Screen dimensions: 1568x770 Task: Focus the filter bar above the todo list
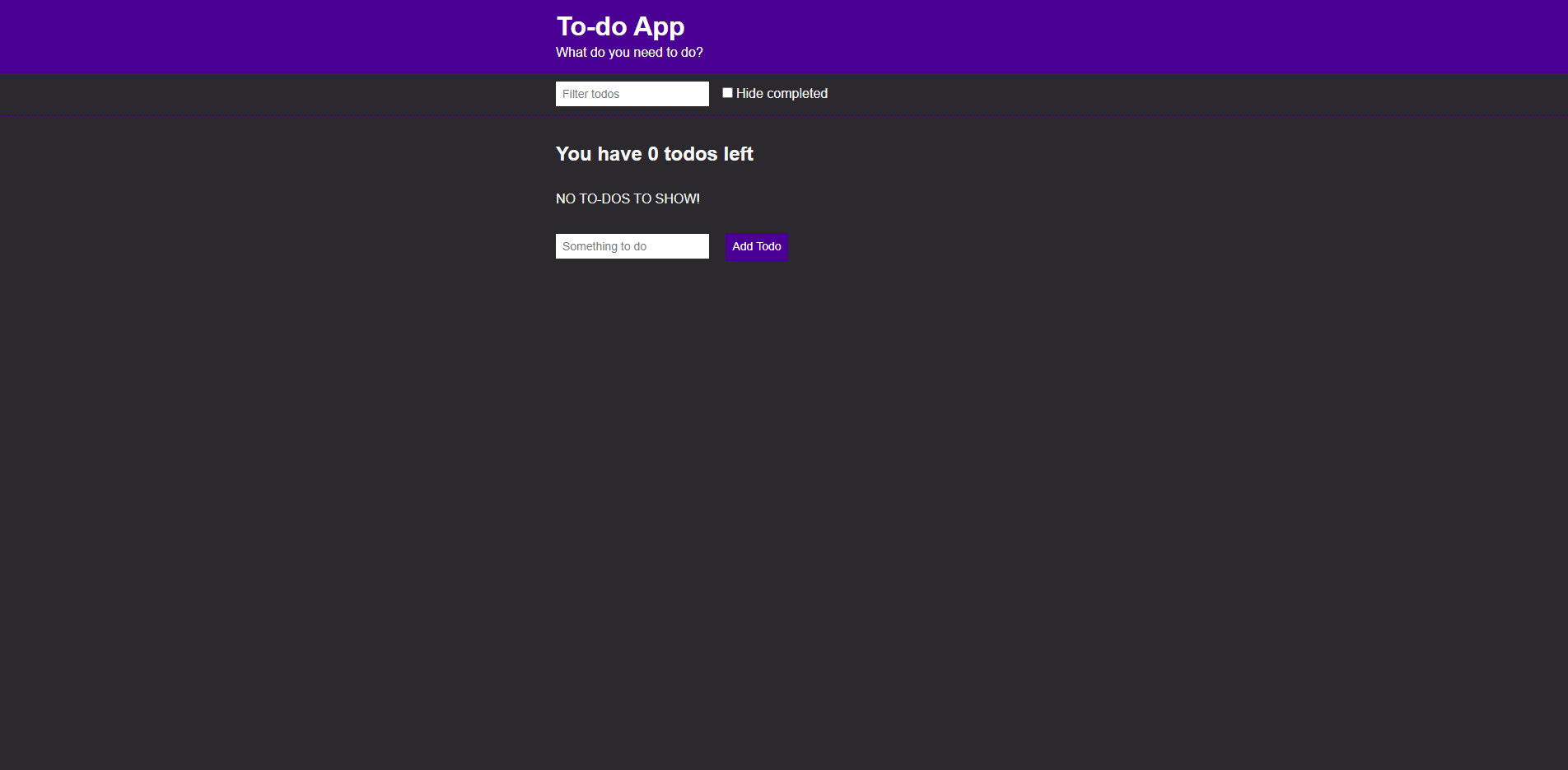coord(632,93)
